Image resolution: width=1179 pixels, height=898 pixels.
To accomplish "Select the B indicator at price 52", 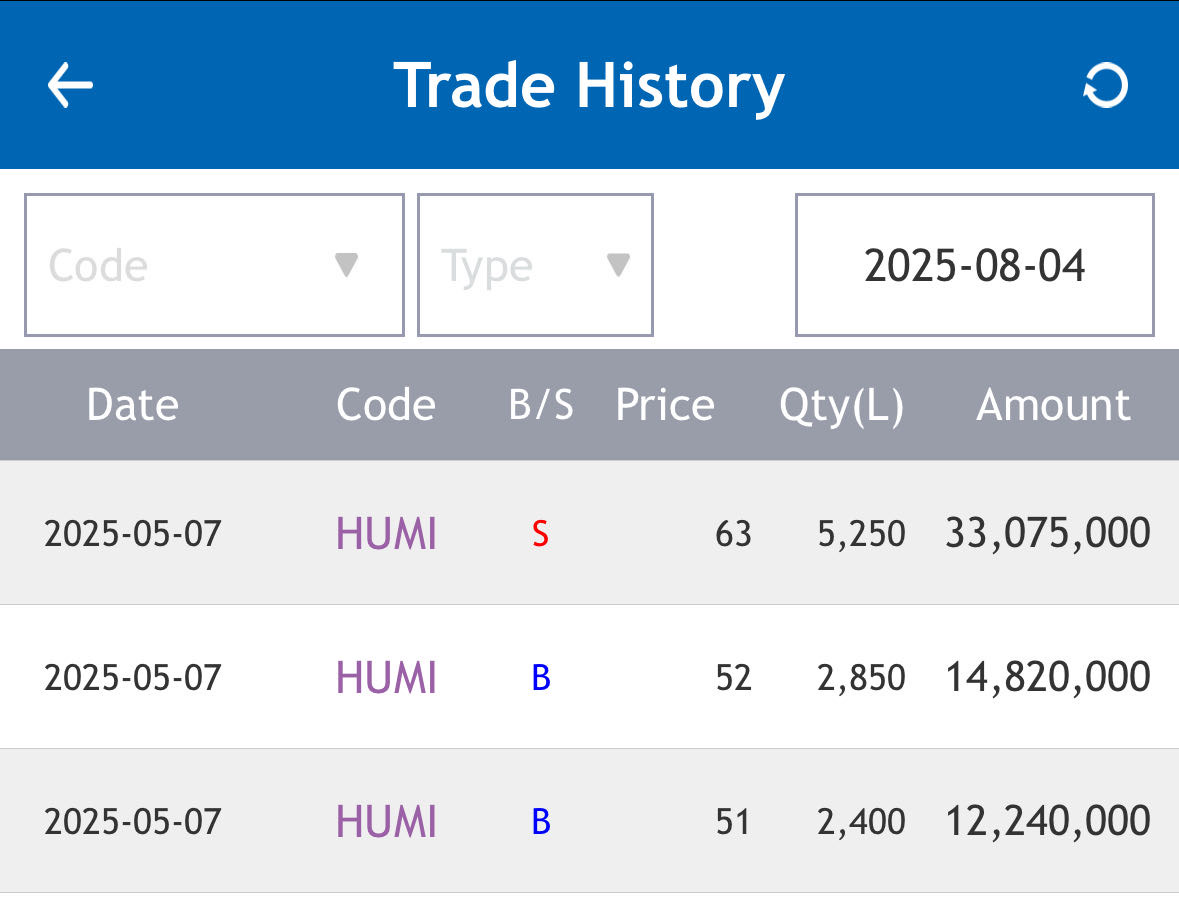I will pyautogui.click(x=541, y=678).
